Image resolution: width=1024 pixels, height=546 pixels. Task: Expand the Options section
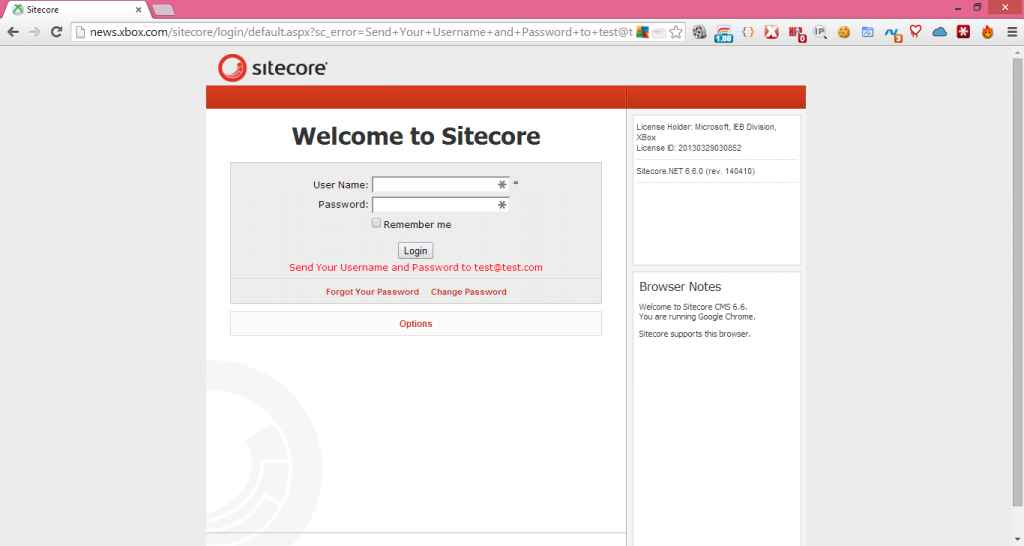pos(415,324)
